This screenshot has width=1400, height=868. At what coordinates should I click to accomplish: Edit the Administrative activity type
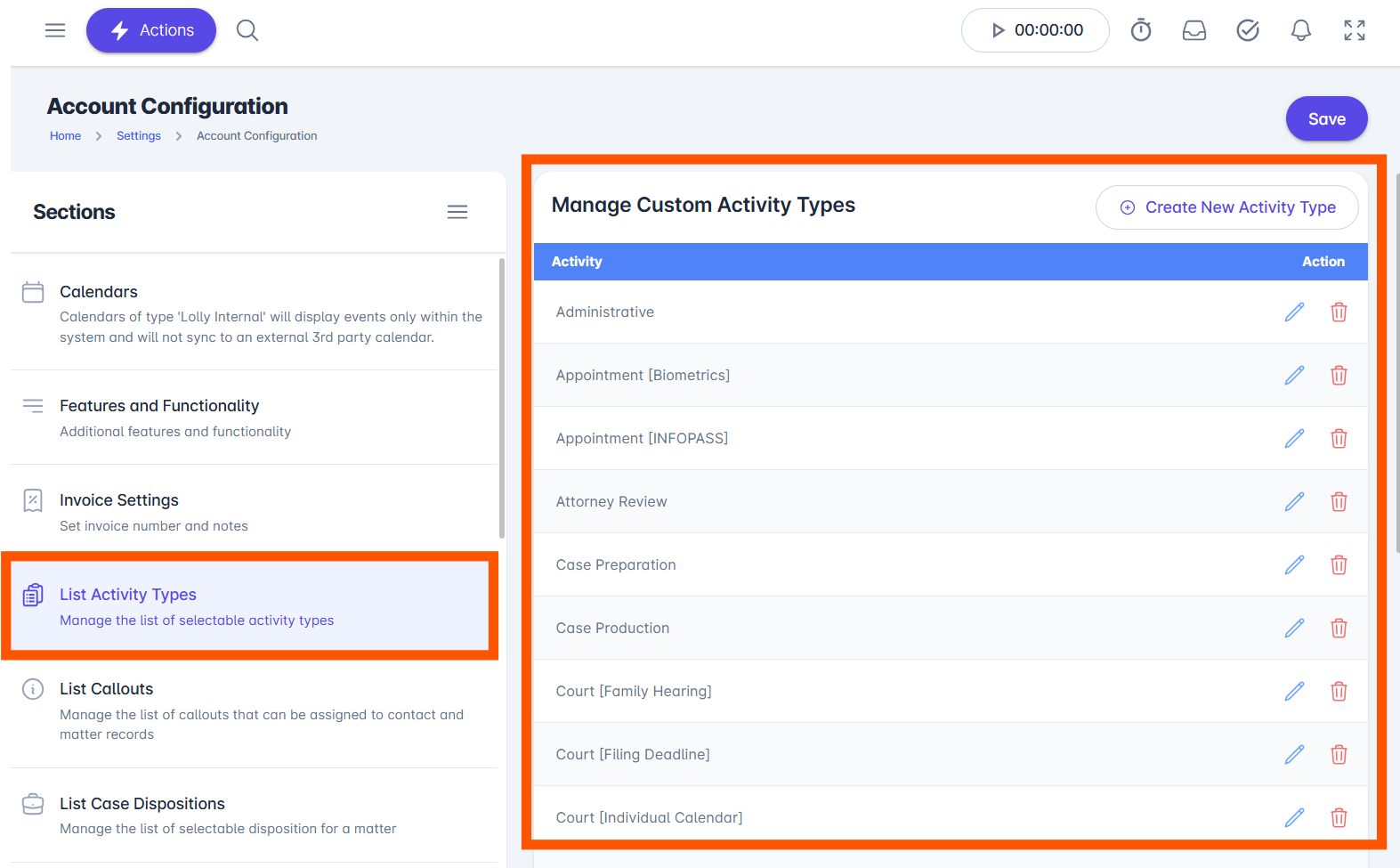(1294, 312)
